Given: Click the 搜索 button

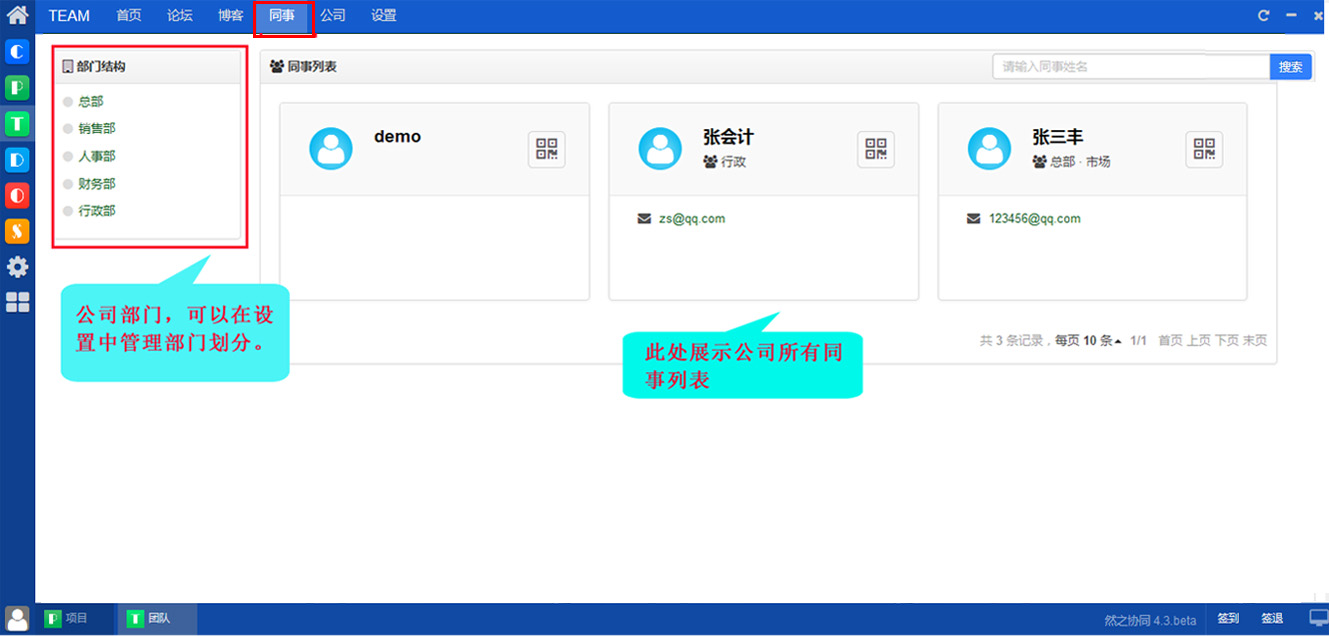Looking at the screenshot, I should [x=1290, y=67].
